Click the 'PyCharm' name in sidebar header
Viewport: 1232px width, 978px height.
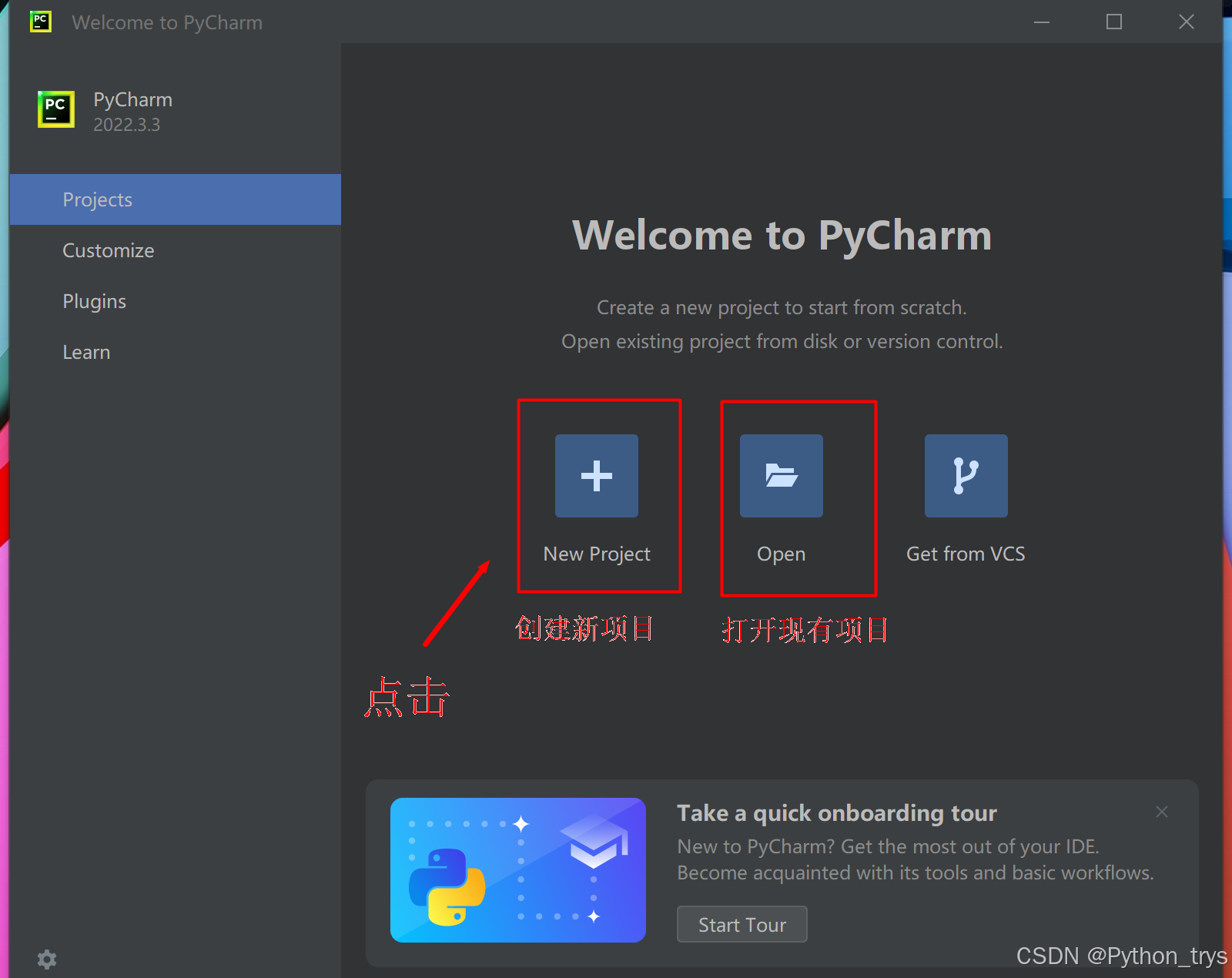click(x=133, y=100)
